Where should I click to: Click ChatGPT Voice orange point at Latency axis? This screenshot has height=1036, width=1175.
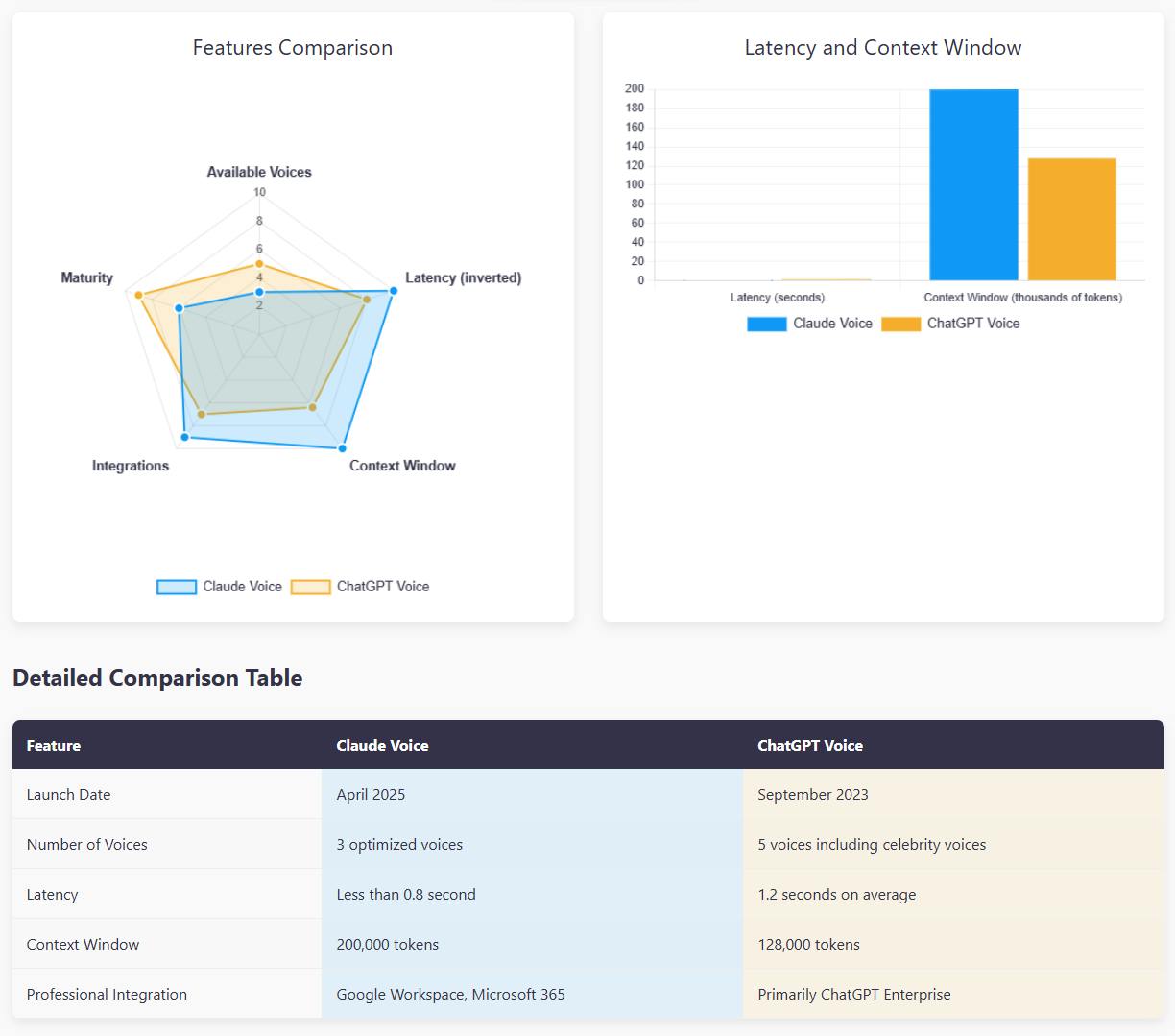366,300
